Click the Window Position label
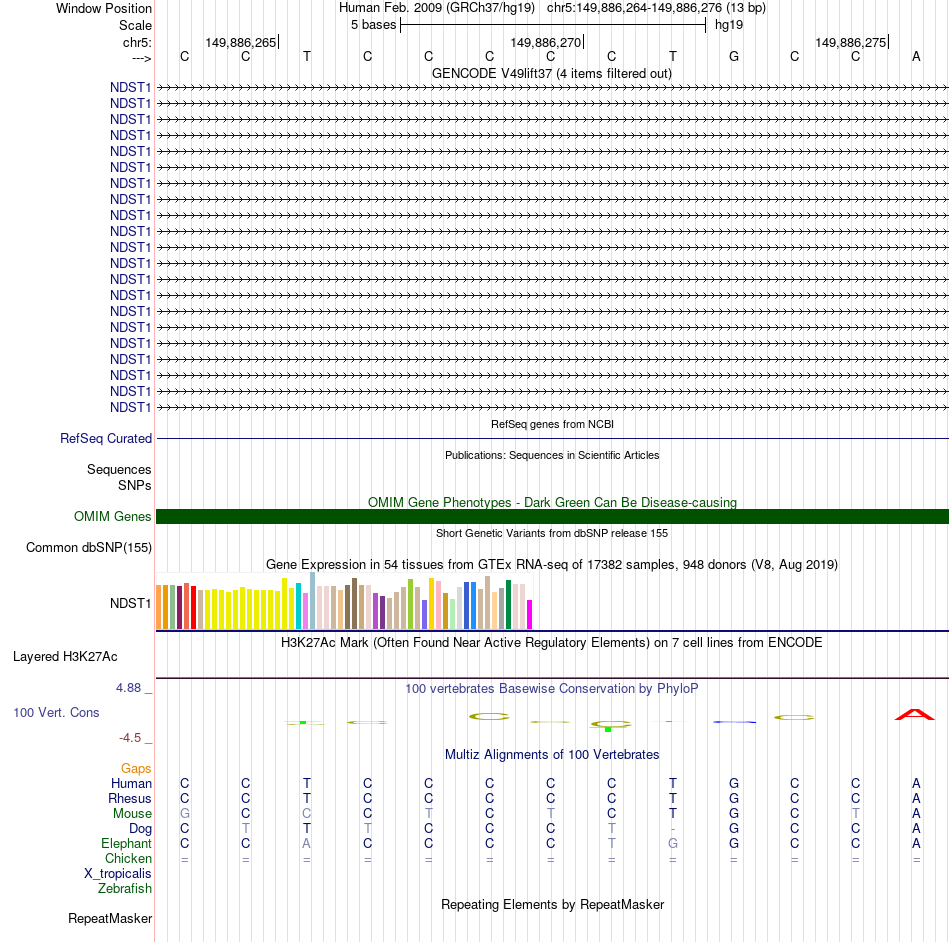Image resolution: width=950 pixels, height=942 pixels. [104, 8]
